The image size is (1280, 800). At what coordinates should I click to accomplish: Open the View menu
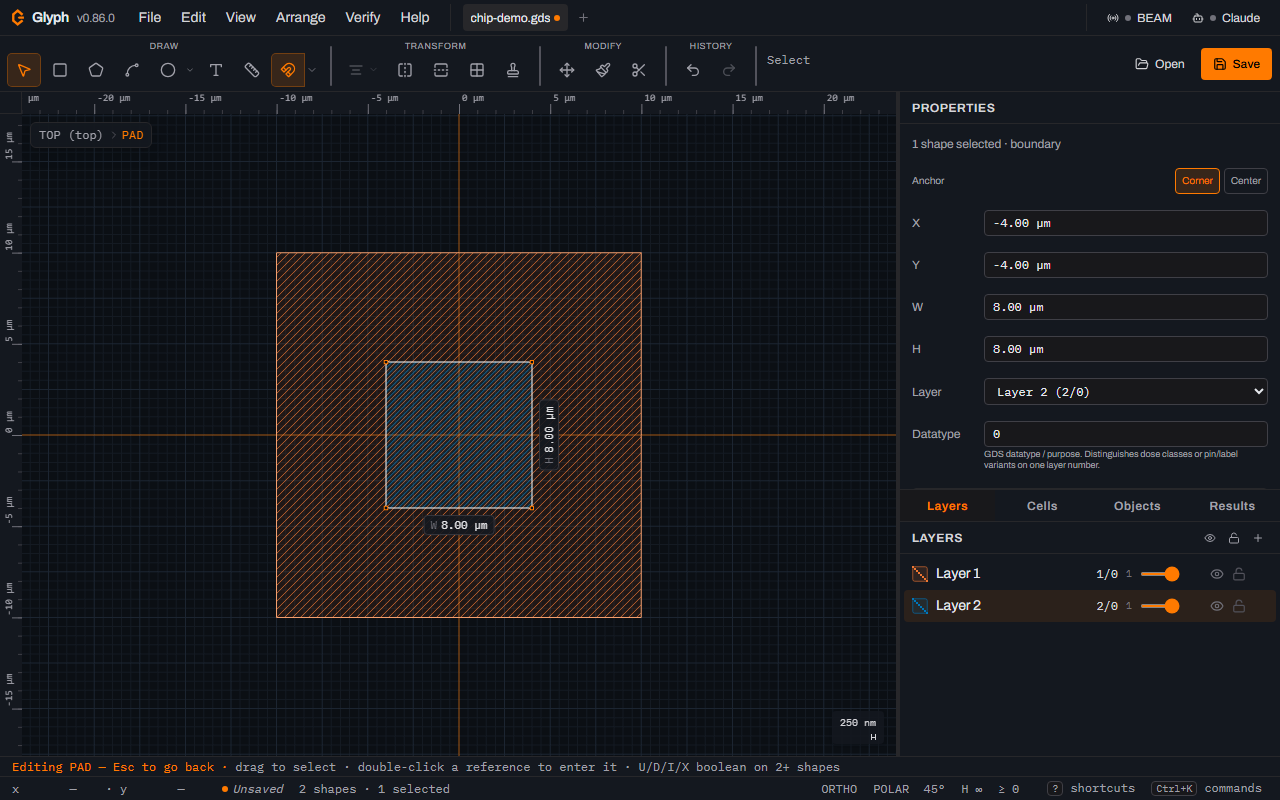[241, 18]
